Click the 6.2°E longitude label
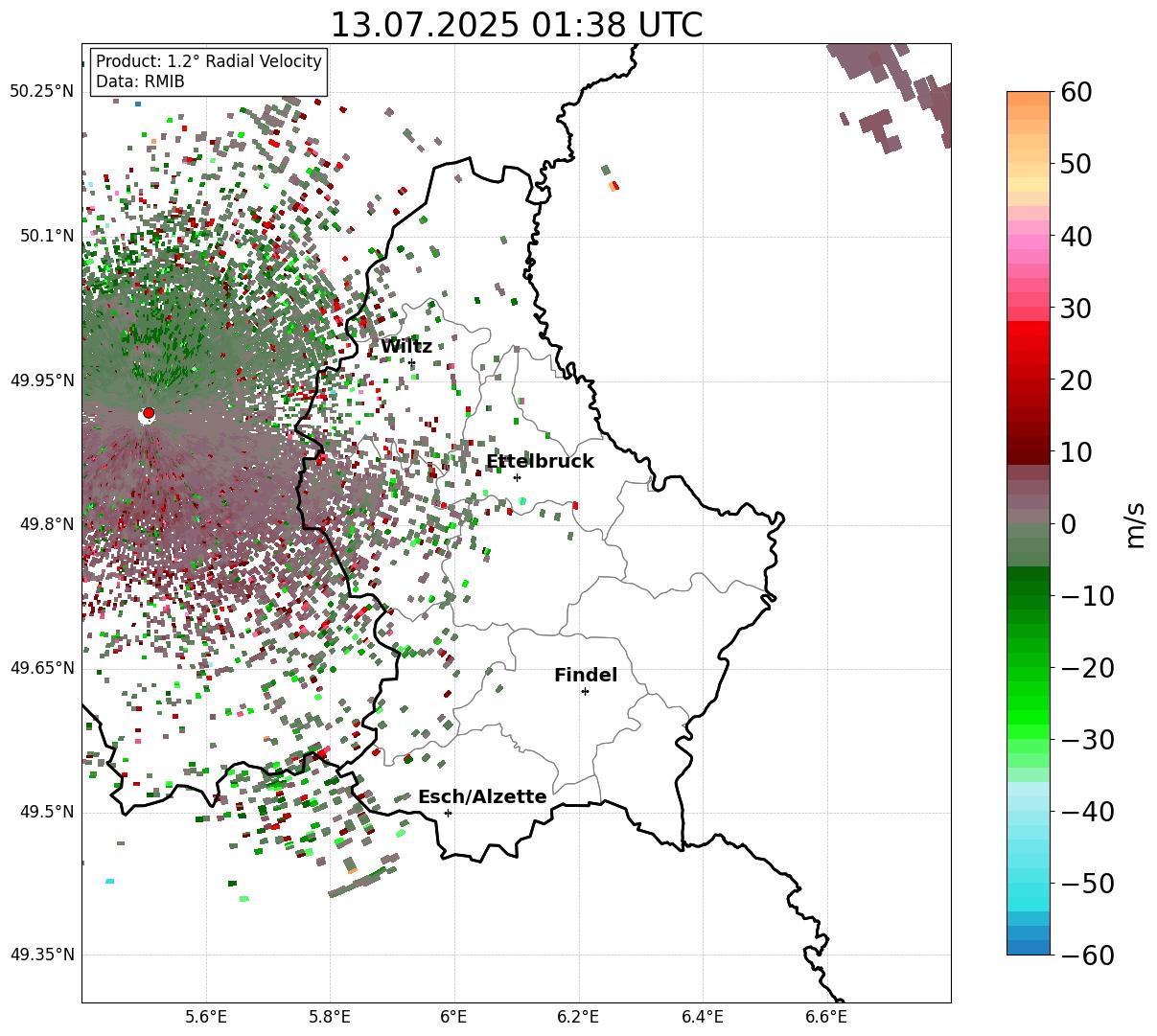The width and height of the screenshot is (1157, 1036). (578, 1018)
